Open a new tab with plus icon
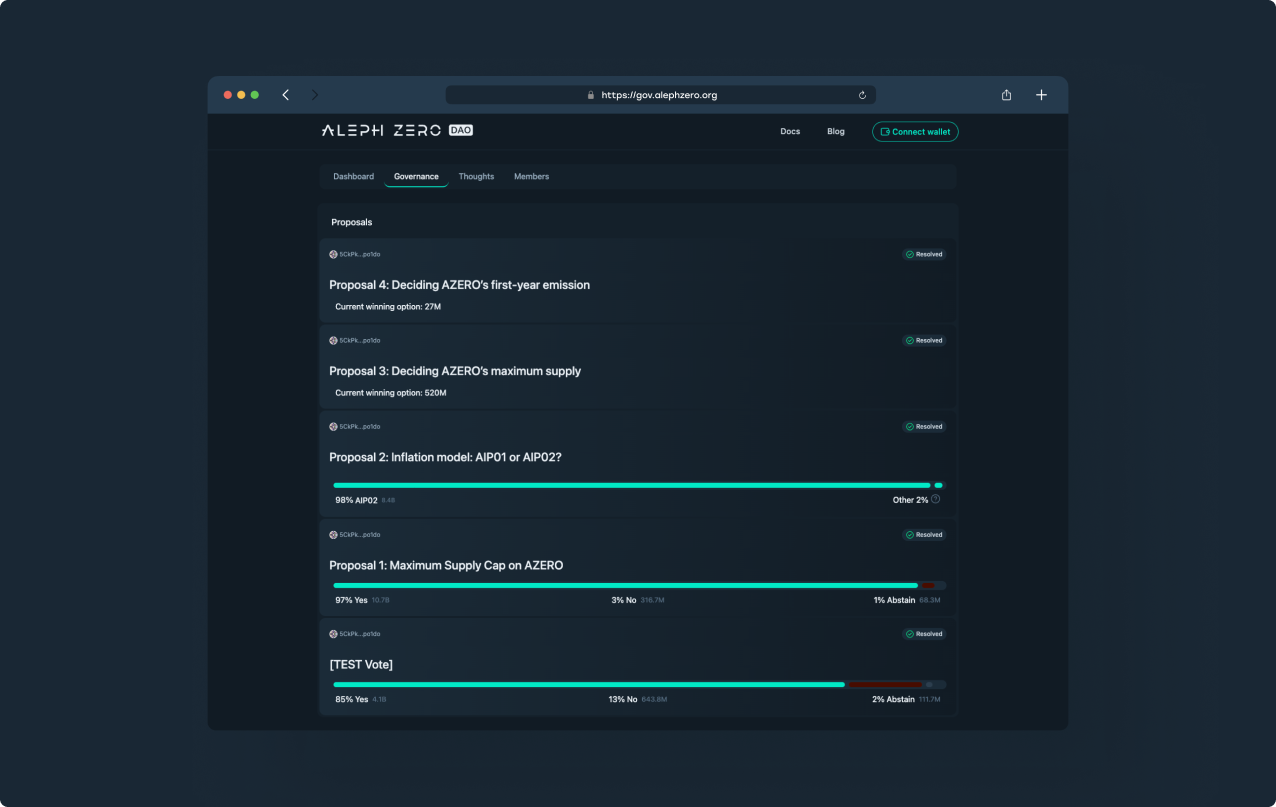The height and width of the screenshot is (807, 1276). (x=1041, y=95)
